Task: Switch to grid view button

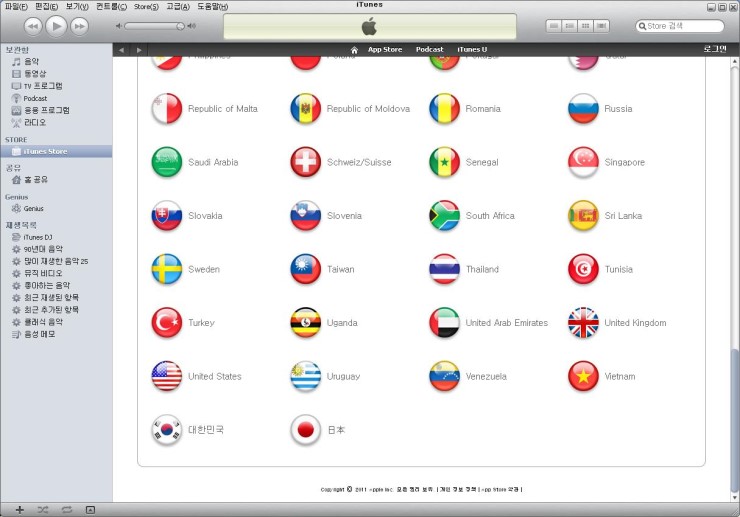Action: click(x=585, y=26)
